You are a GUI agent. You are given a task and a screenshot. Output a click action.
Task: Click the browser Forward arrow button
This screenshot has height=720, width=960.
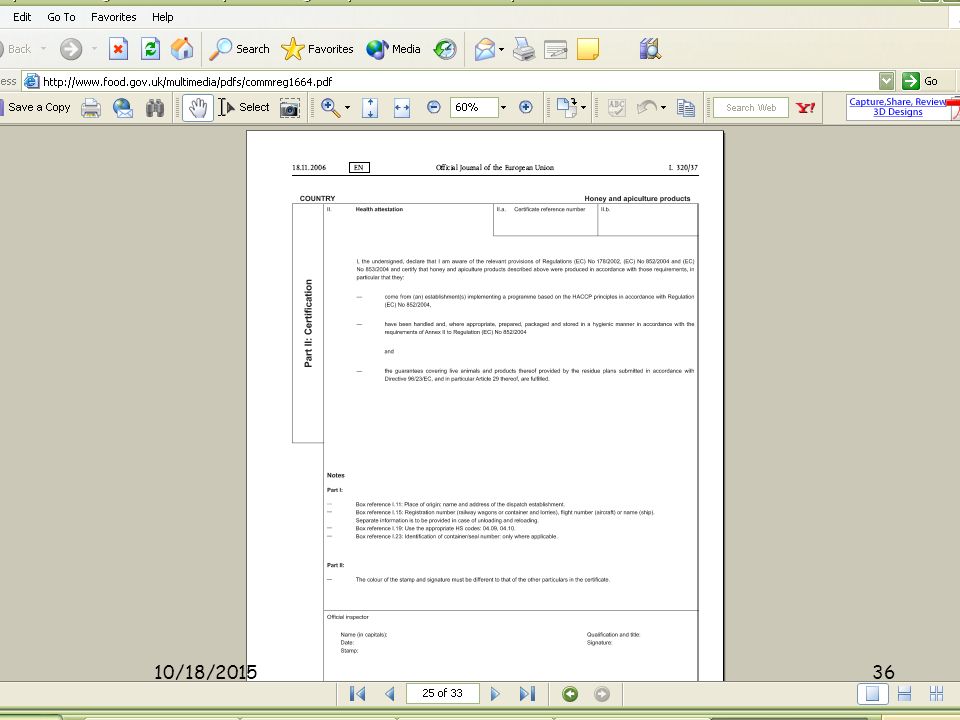click(x=71, y=49)
